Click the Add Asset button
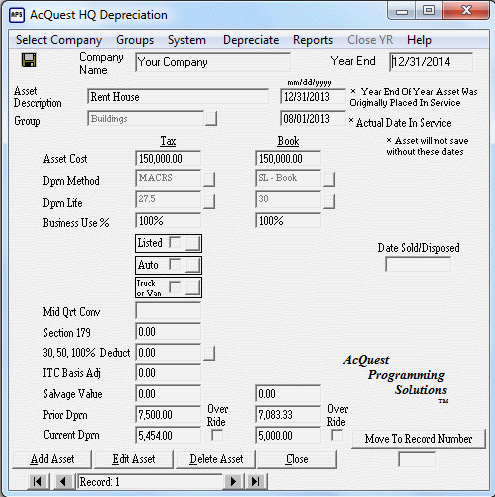The height and width of the screenshot is (497, 495). (52, 459)
